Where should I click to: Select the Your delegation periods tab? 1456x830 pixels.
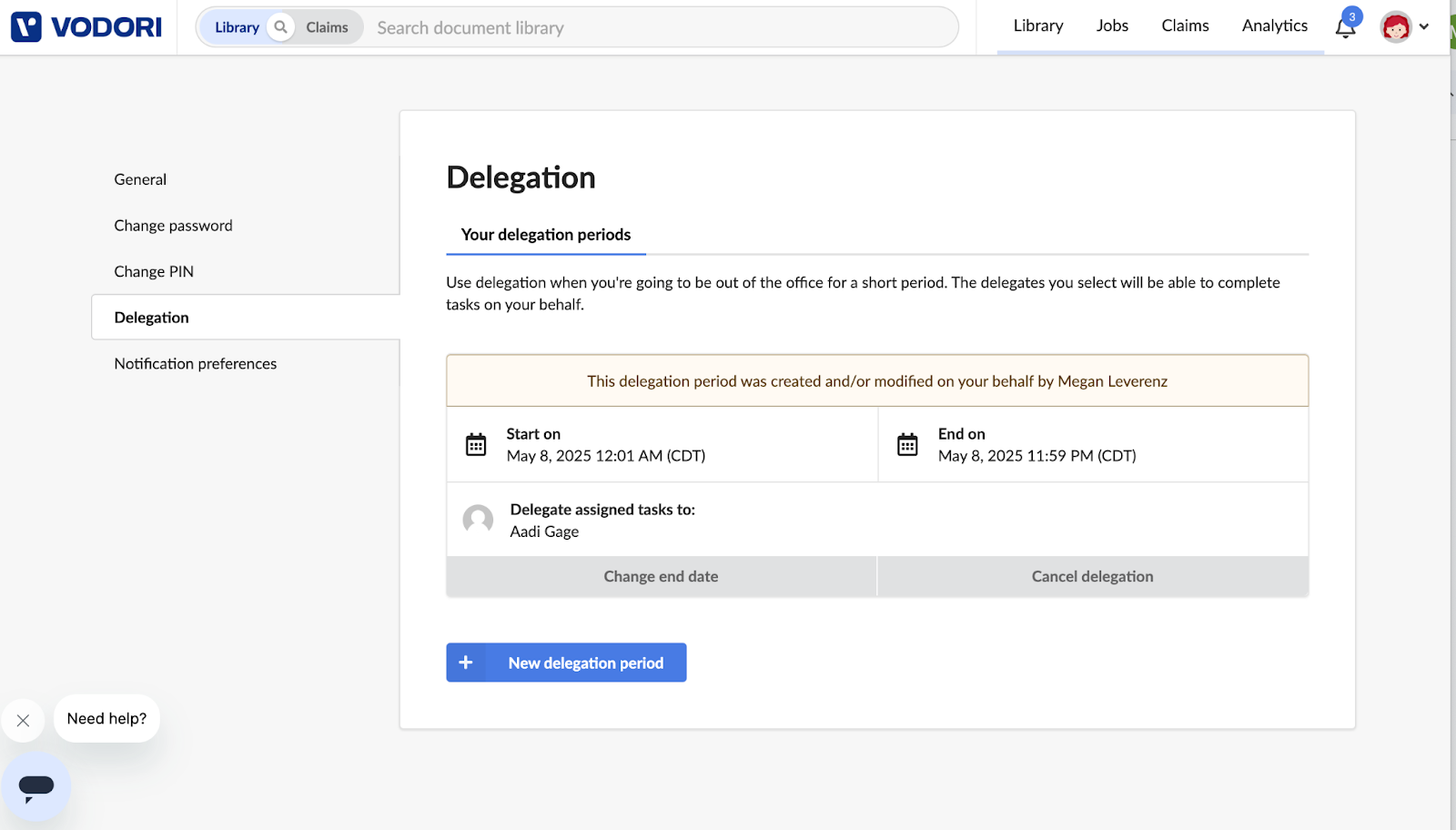point(545,235)
